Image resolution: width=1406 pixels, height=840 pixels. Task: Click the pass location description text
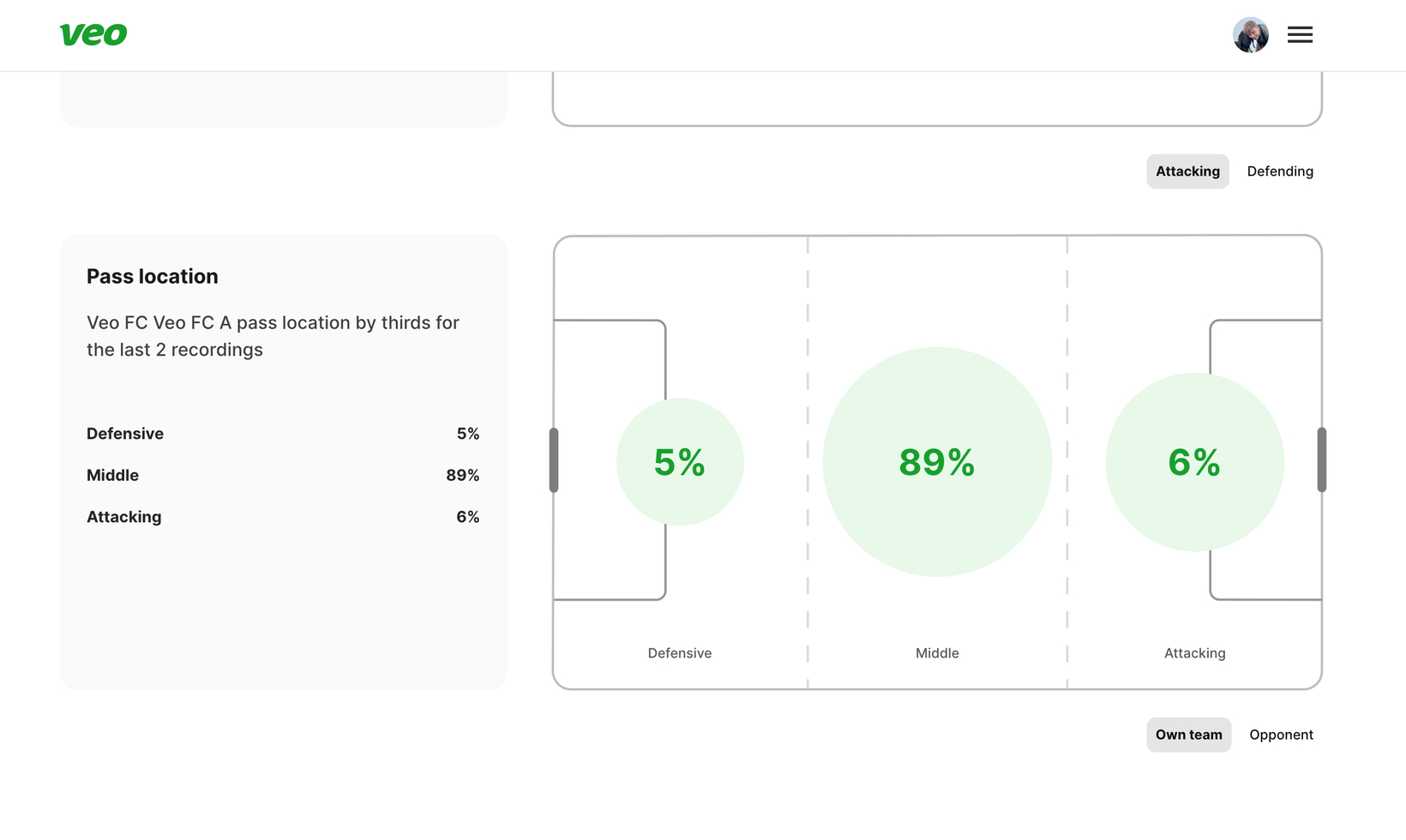(273, 336)
